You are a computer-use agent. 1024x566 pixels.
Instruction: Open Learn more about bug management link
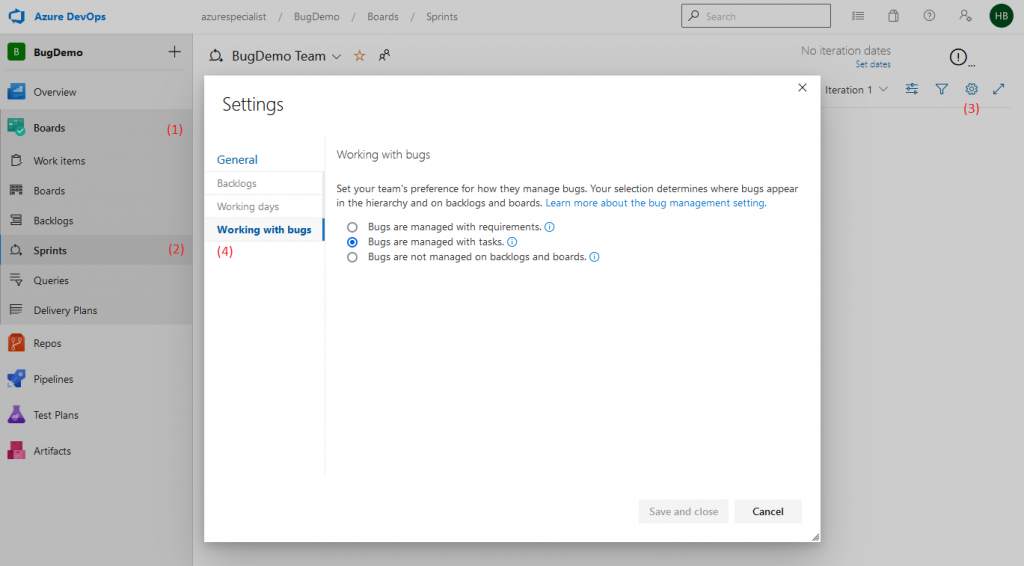(x=656, y=203)
